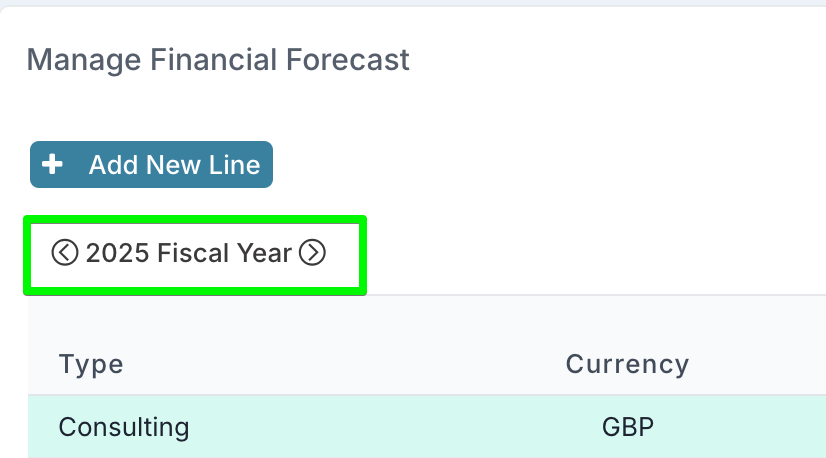Click the circled left arrow beside 2025
826x458 pixels.
point(65,252)
